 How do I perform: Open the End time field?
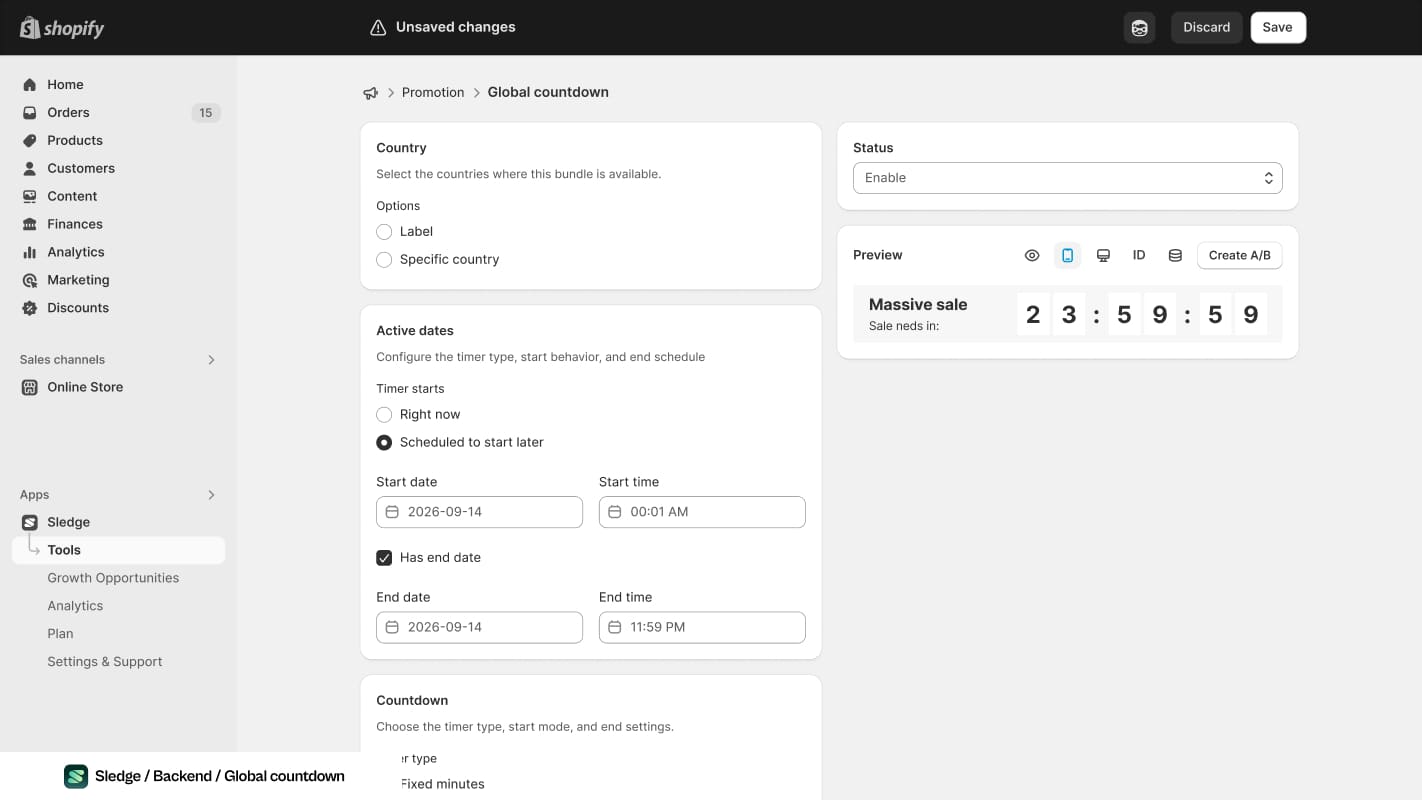point(702,628)
